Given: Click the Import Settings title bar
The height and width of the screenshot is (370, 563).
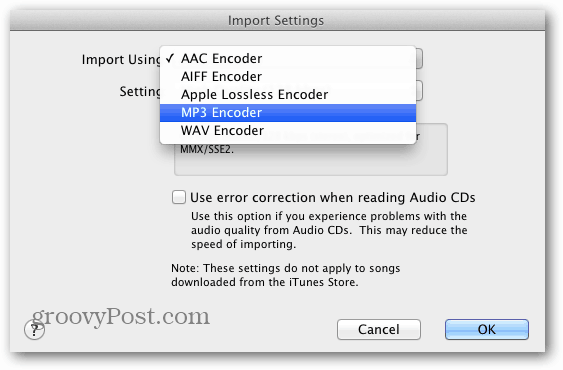Looking at the screenshot, I should point(277,20).
